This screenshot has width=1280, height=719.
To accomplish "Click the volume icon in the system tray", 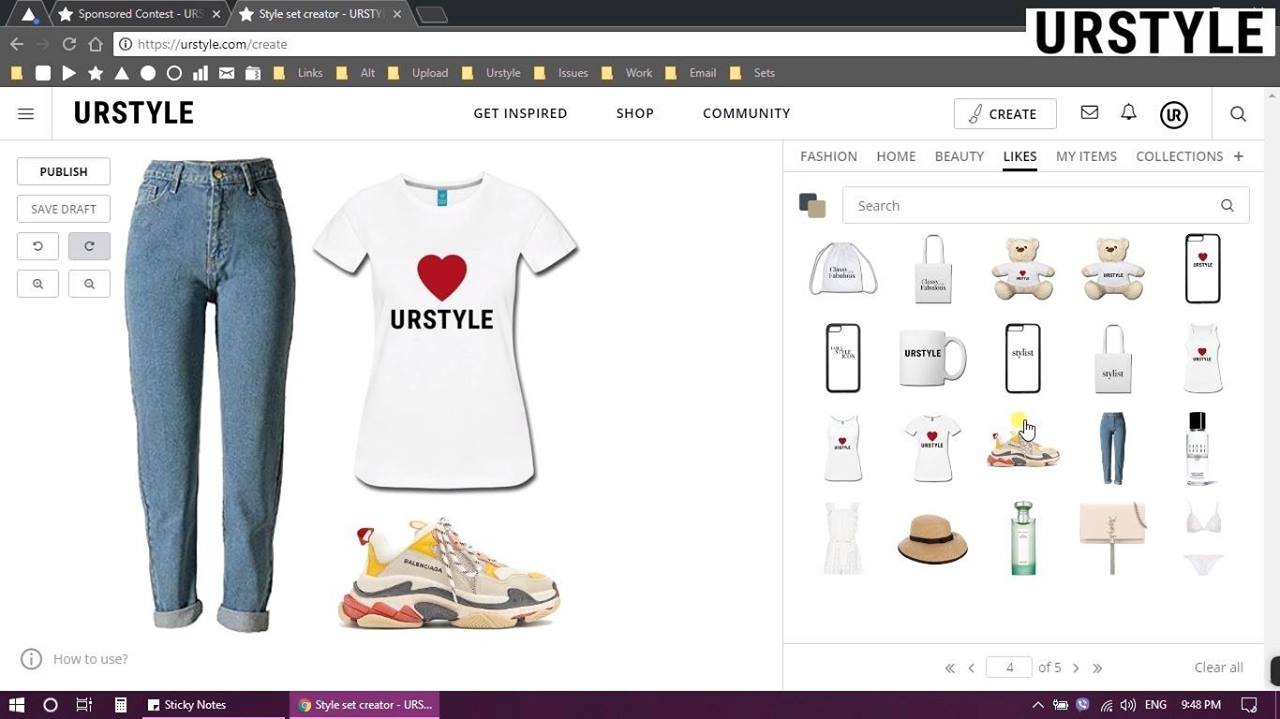I will click(x=1128, y=705).
